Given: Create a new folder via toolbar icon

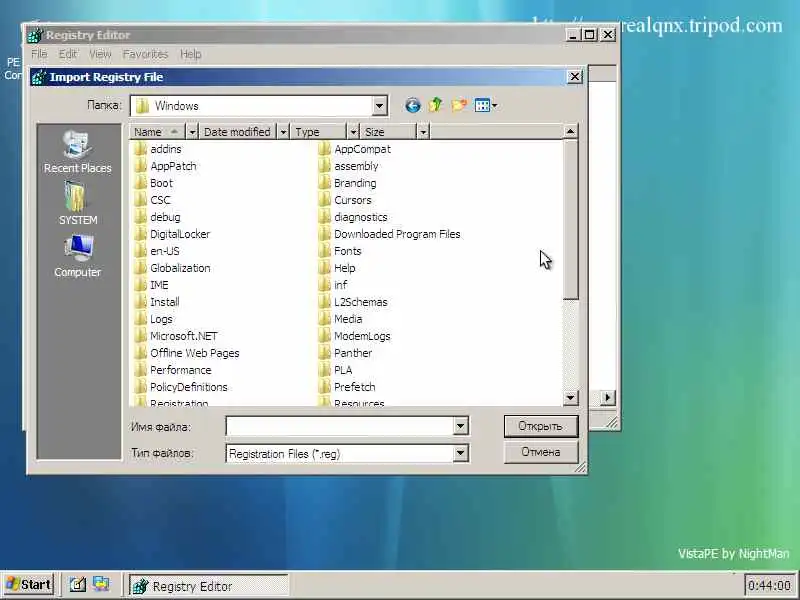Looking at the screenshot, I should click(459, 105).
